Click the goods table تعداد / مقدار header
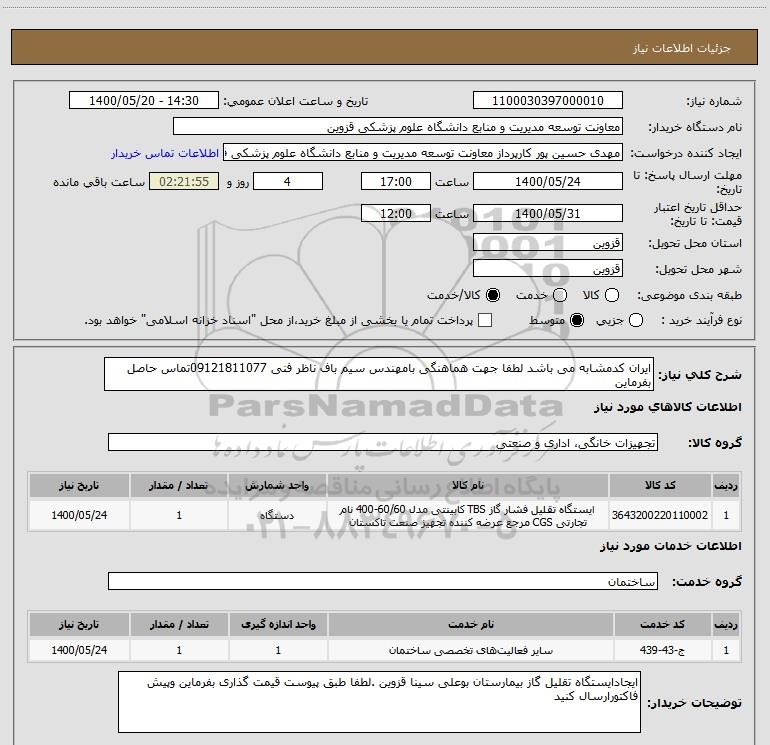The width and height of the screenshot is (770, 745). [x=178, y=485]
